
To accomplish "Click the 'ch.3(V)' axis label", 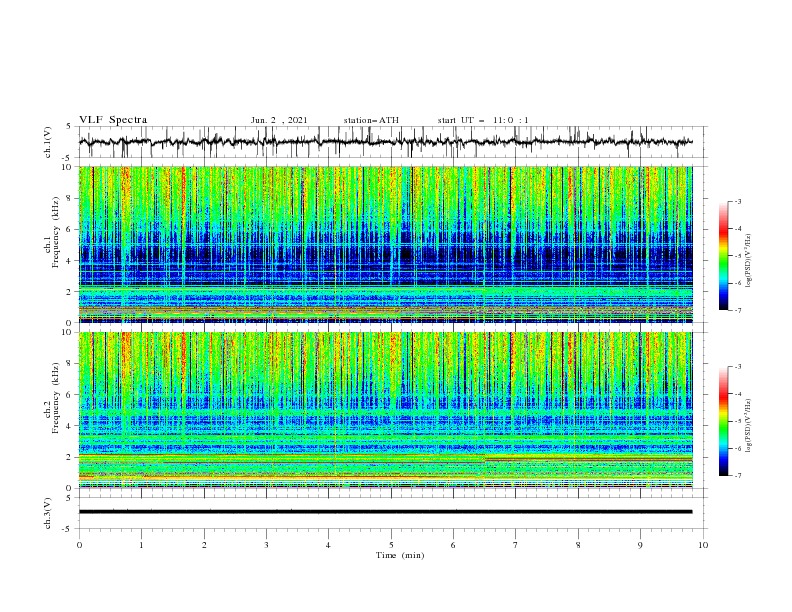I will pyautogui.click(x=48, y=513).
